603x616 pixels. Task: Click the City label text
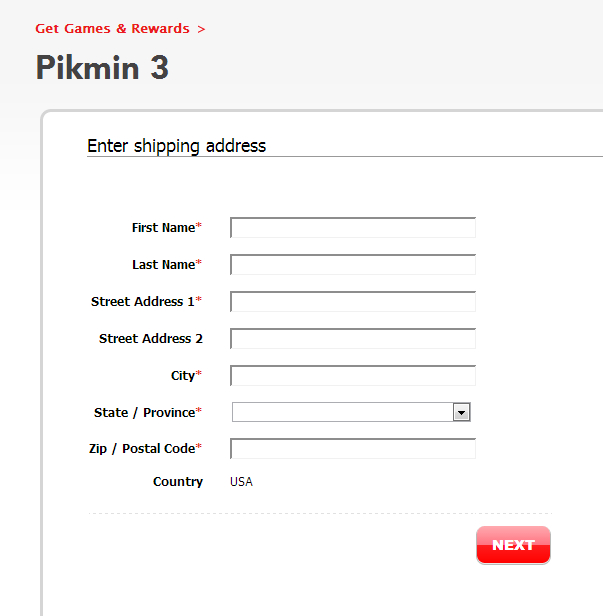183,376
